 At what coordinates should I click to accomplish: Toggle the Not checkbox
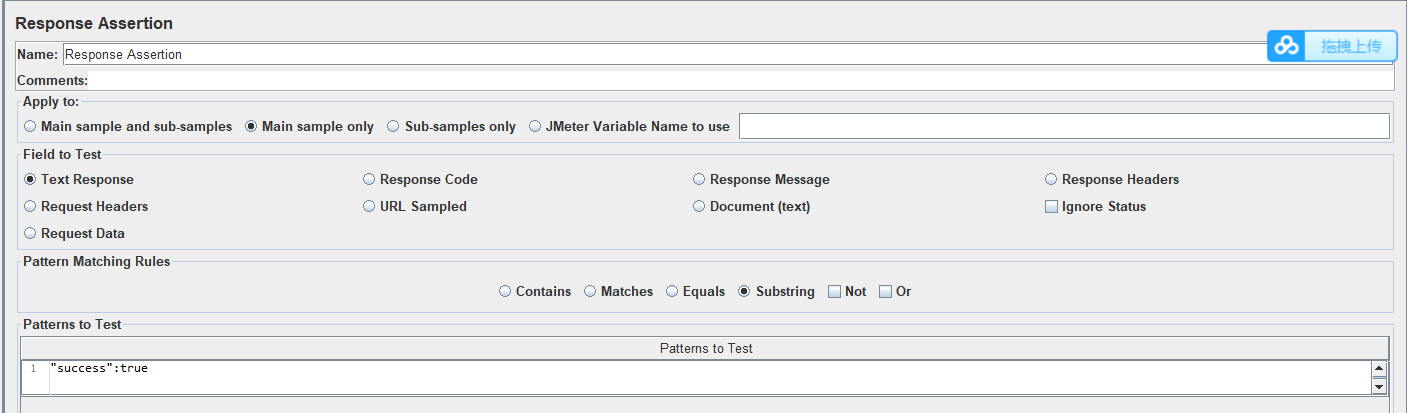pos(834,292)
